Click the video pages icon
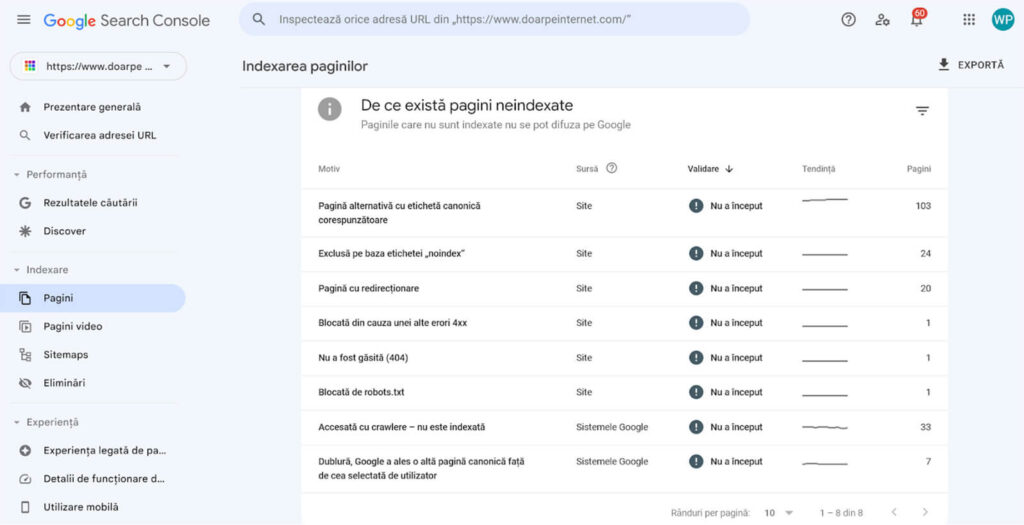 (25, 326)
